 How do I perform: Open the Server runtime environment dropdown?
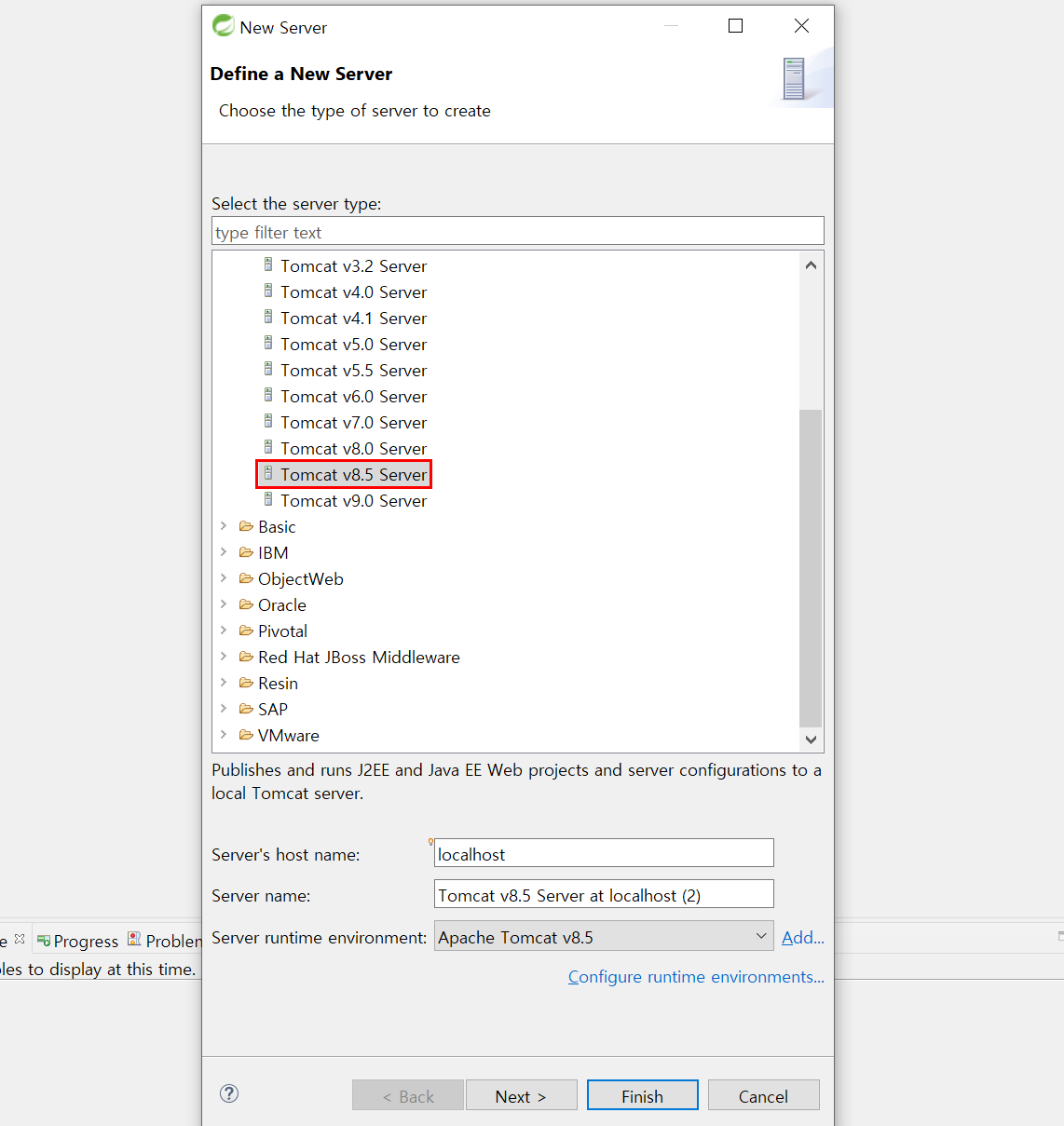(604, 937)
